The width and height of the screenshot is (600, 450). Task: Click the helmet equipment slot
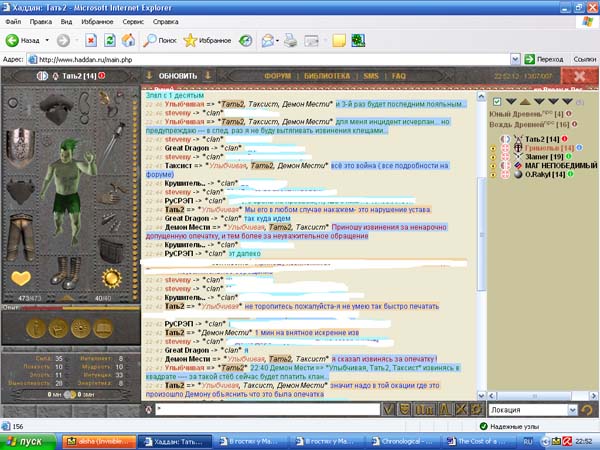[57, 109]
